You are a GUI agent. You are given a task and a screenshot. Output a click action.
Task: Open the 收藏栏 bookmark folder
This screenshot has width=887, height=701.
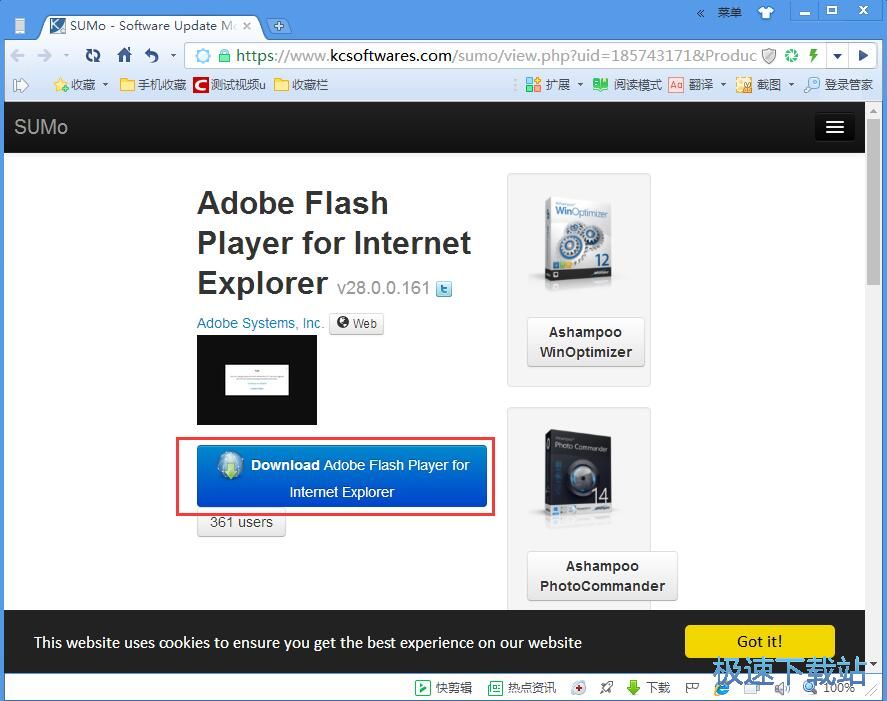(x=301, y=85)
